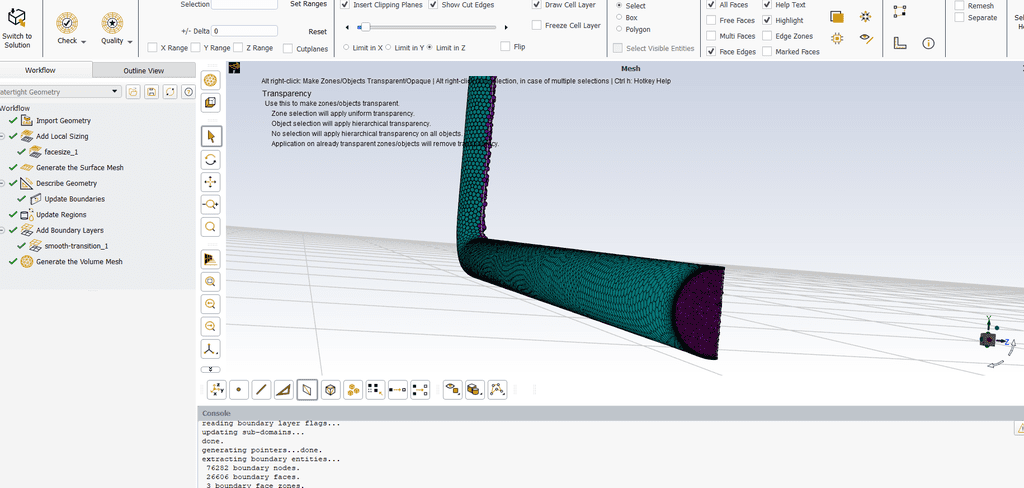Click the eye visibility icon in ribbon

[866, 39]
